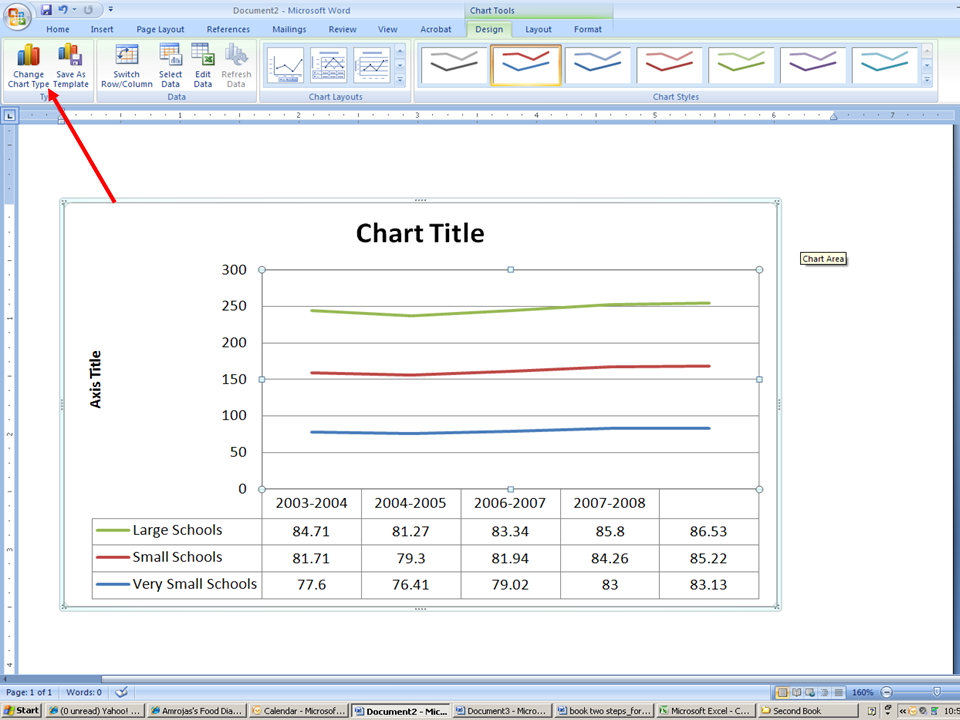This screenshot has width=960, height=720.
Task: Open the Undo history dropdown arrow
Action: (74, 10)
